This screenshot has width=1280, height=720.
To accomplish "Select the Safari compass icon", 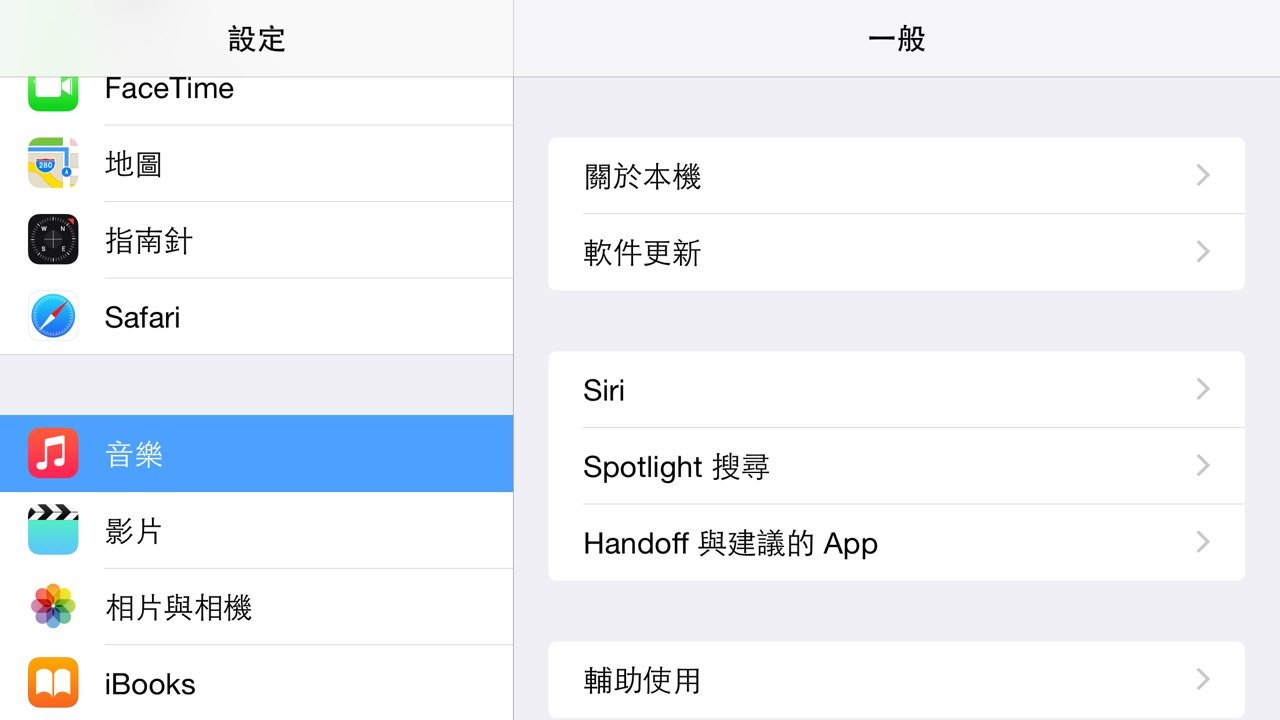I will [x=53, y=317].
